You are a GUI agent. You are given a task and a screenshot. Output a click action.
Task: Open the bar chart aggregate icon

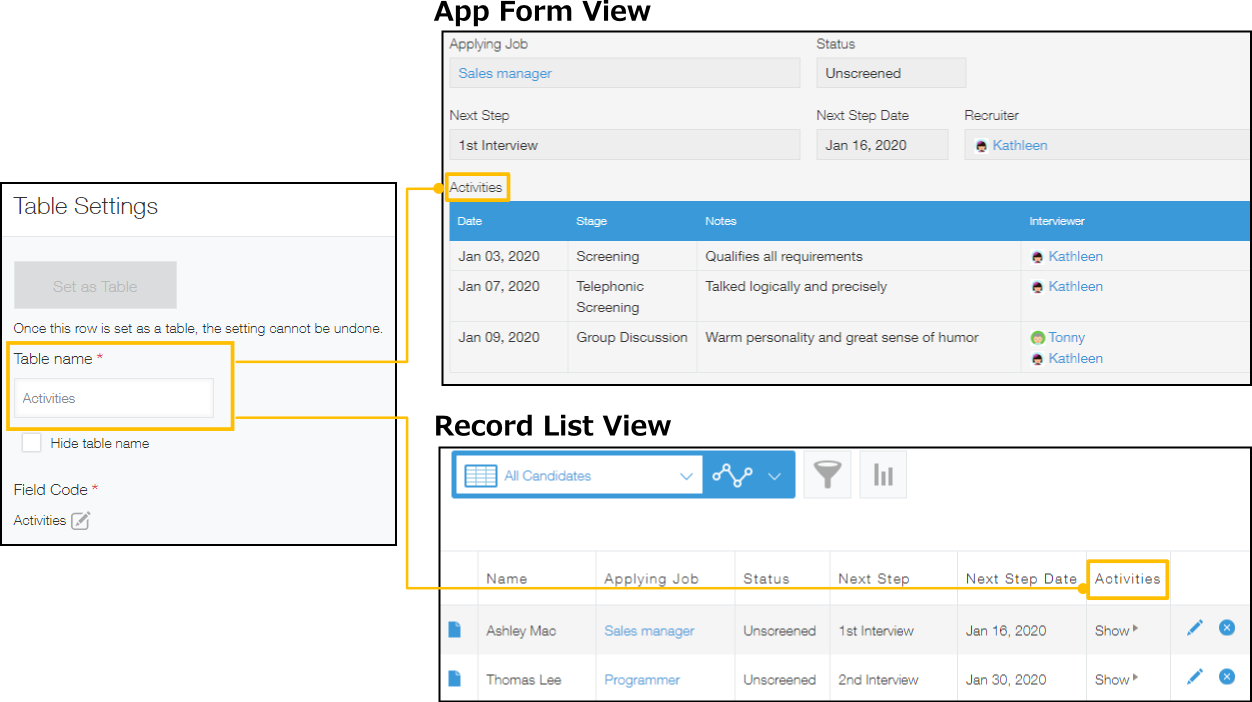tap(882, 475)
